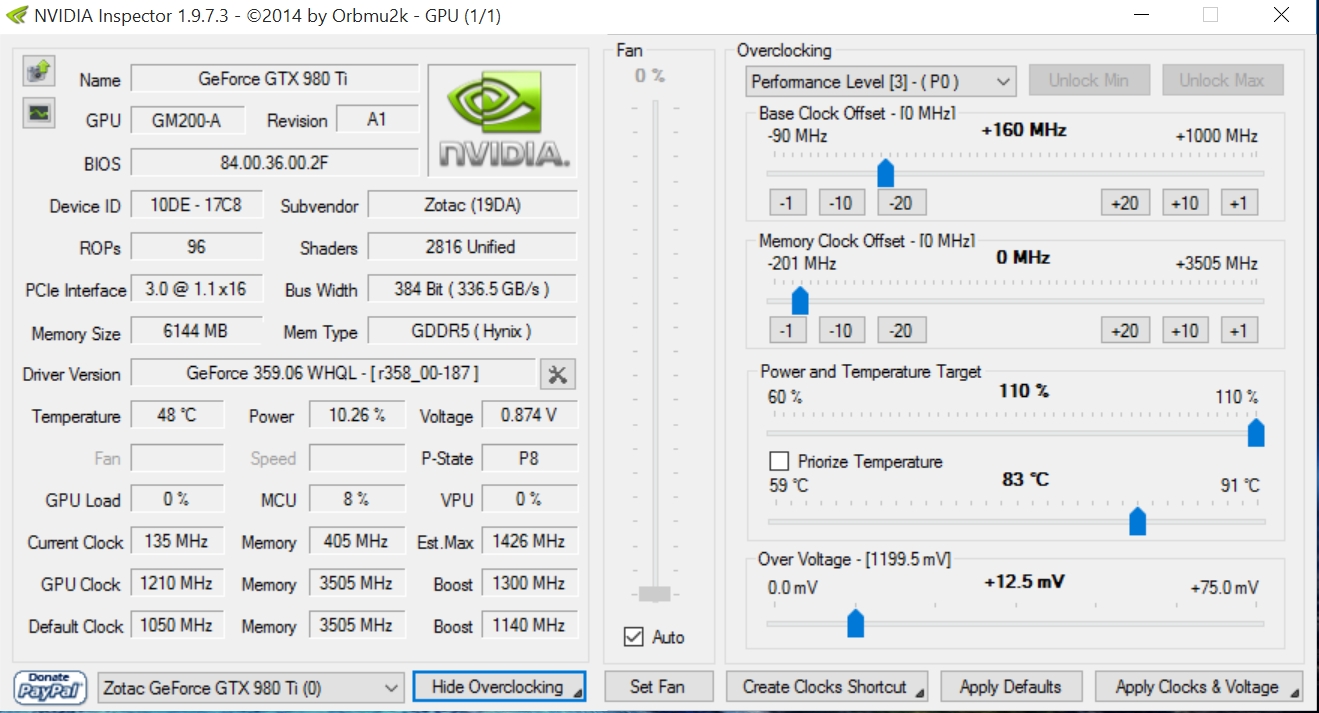Viewport: 1319px width, 713px height.
Task: Click the NVIDIA Inspector title bar icon
Action: 16,15
